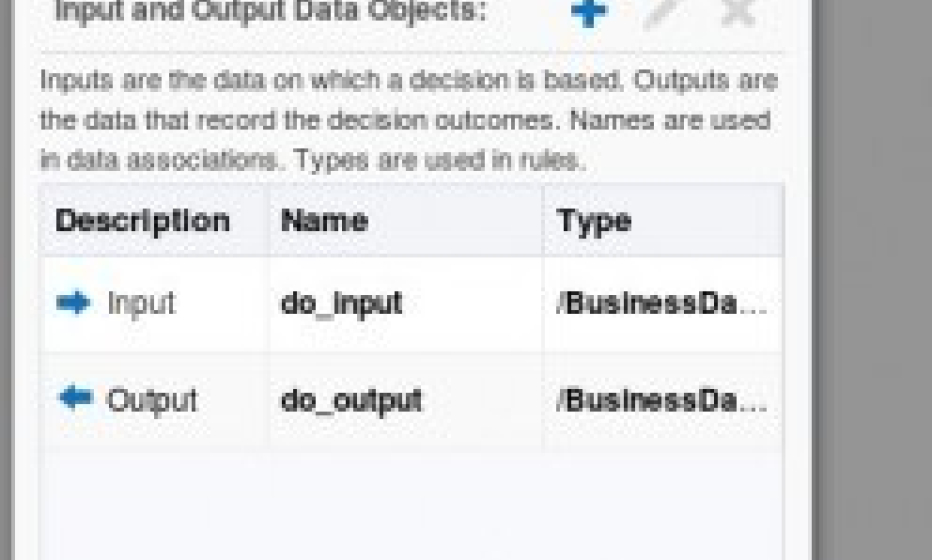Click the Output description label
Image resolution: width=932 pixels, height=560 pixels.
[152, 399]
